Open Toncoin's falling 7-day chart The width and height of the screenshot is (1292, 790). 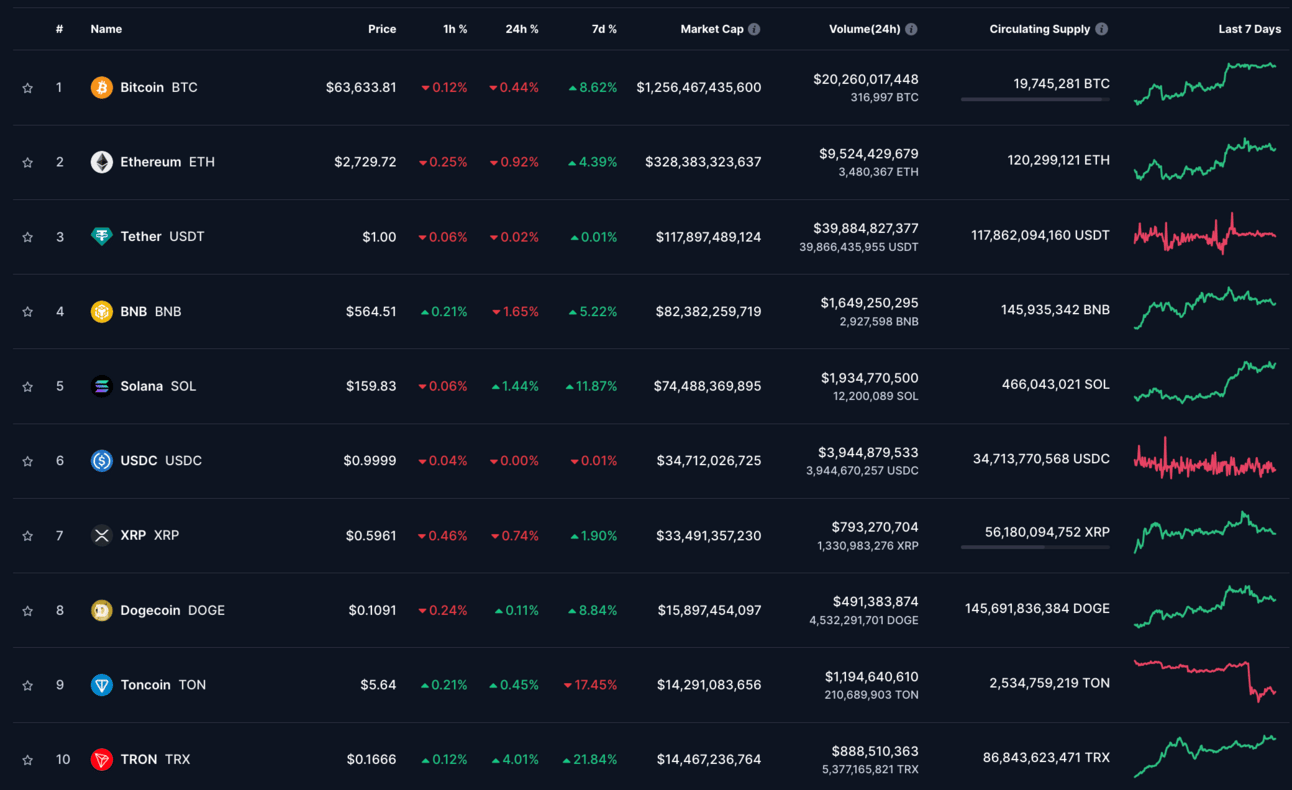click(1205, 681)
